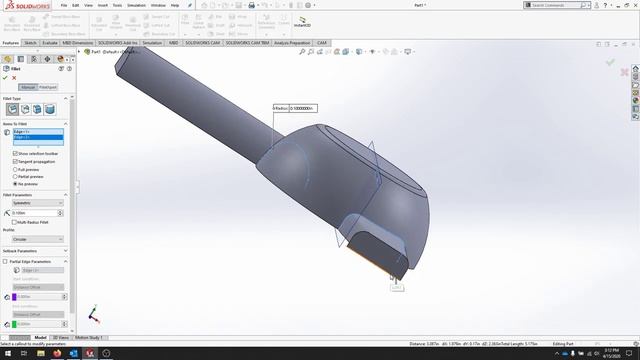The image size is (640, 360).
Task: Click the Print icon in top toolbar
Action: coord(251,5)
